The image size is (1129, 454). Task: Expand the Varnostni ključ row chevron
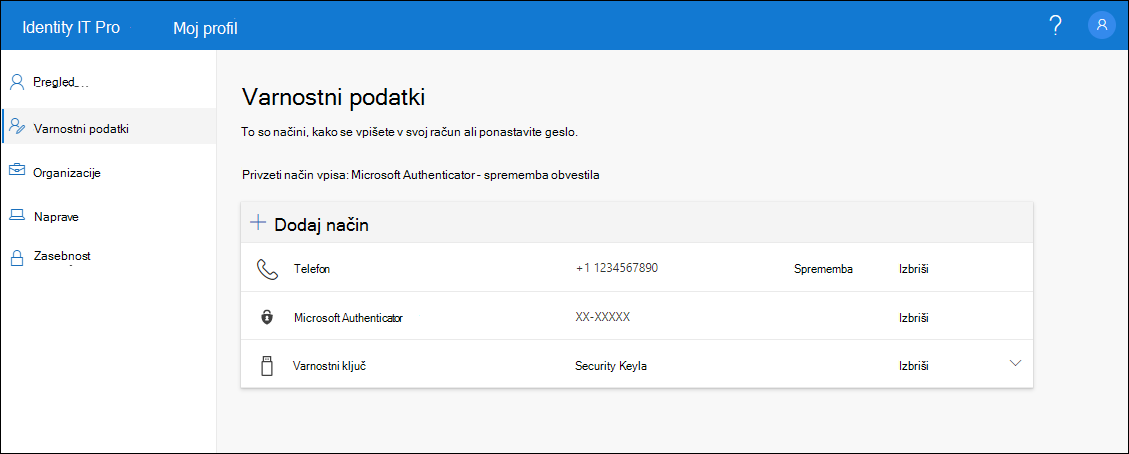[x=1015, y=363]
